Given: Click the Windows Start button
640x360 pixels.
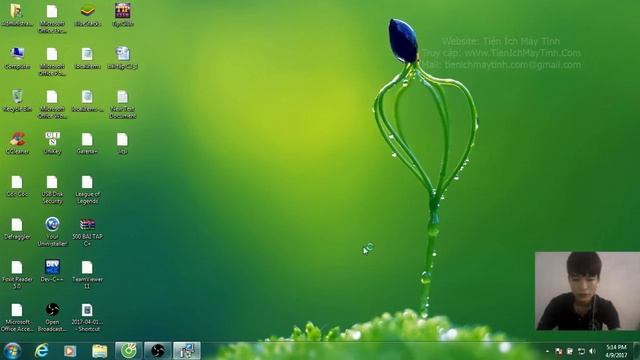Looking at the screenshot, I should point(12,351).
